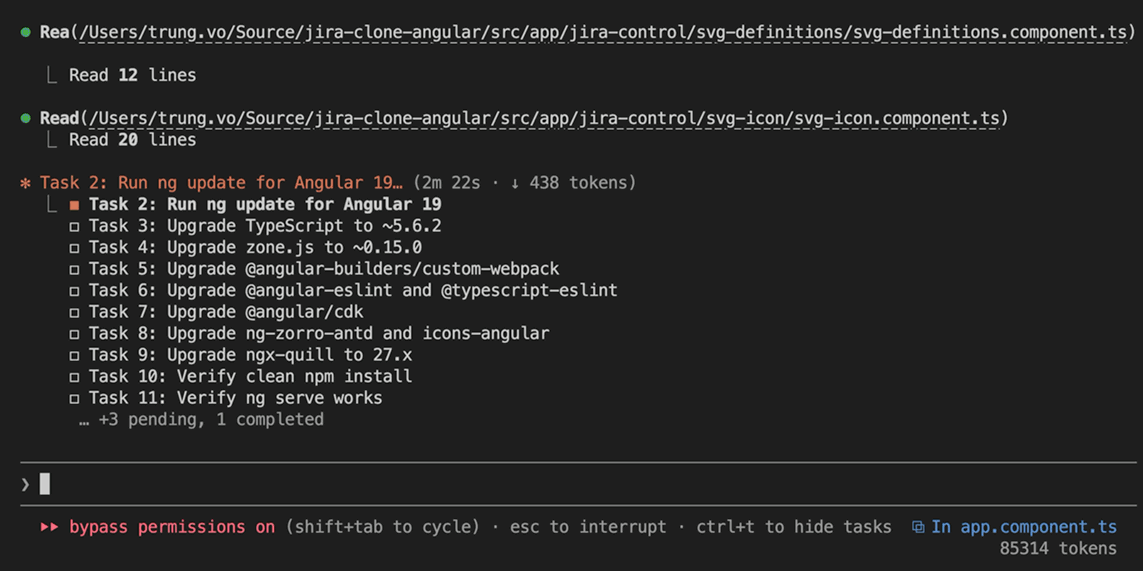Click the green bullet beside svg-icon Read
The image size is (1143, 571).
point(26,119)
